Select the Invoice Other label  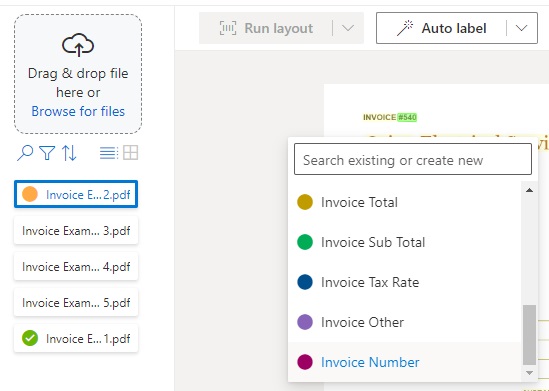404,322
